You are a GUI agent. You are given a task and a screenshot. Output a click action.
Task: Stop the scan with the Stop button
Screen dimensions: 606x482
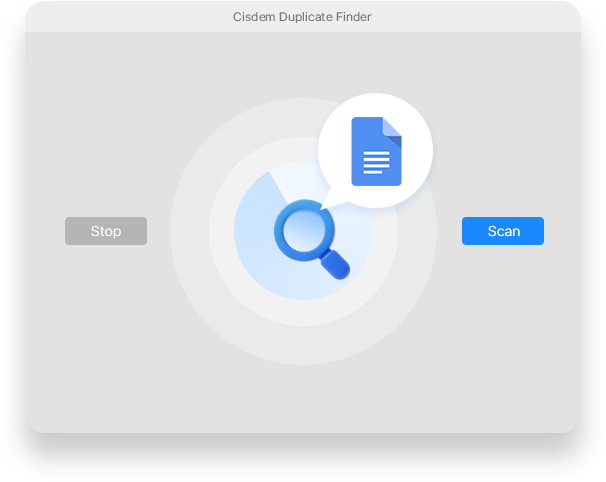coord(106,231)
